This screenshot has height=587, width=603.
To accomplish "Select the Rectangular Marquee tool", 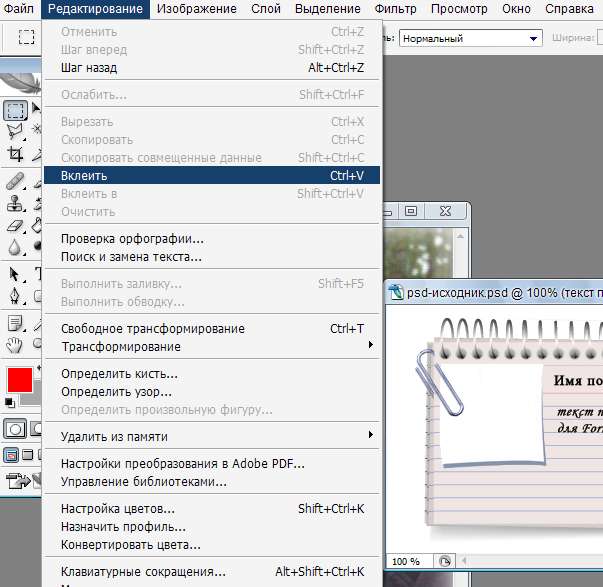I will (x=15, y=110).
